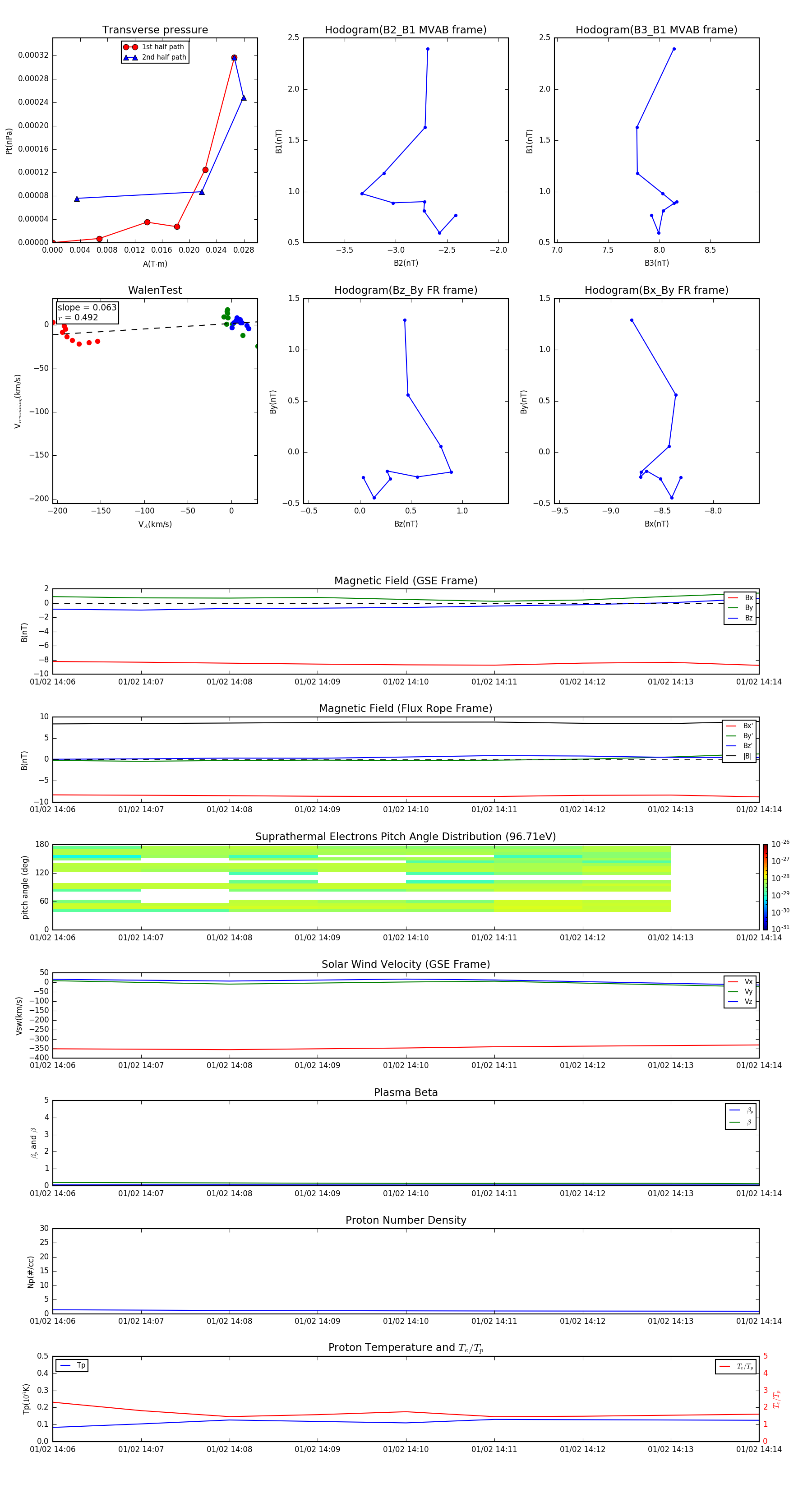Click the 'Proton Number Density' title
This screenshot has width=812, height=1489.
point(406,1220)
